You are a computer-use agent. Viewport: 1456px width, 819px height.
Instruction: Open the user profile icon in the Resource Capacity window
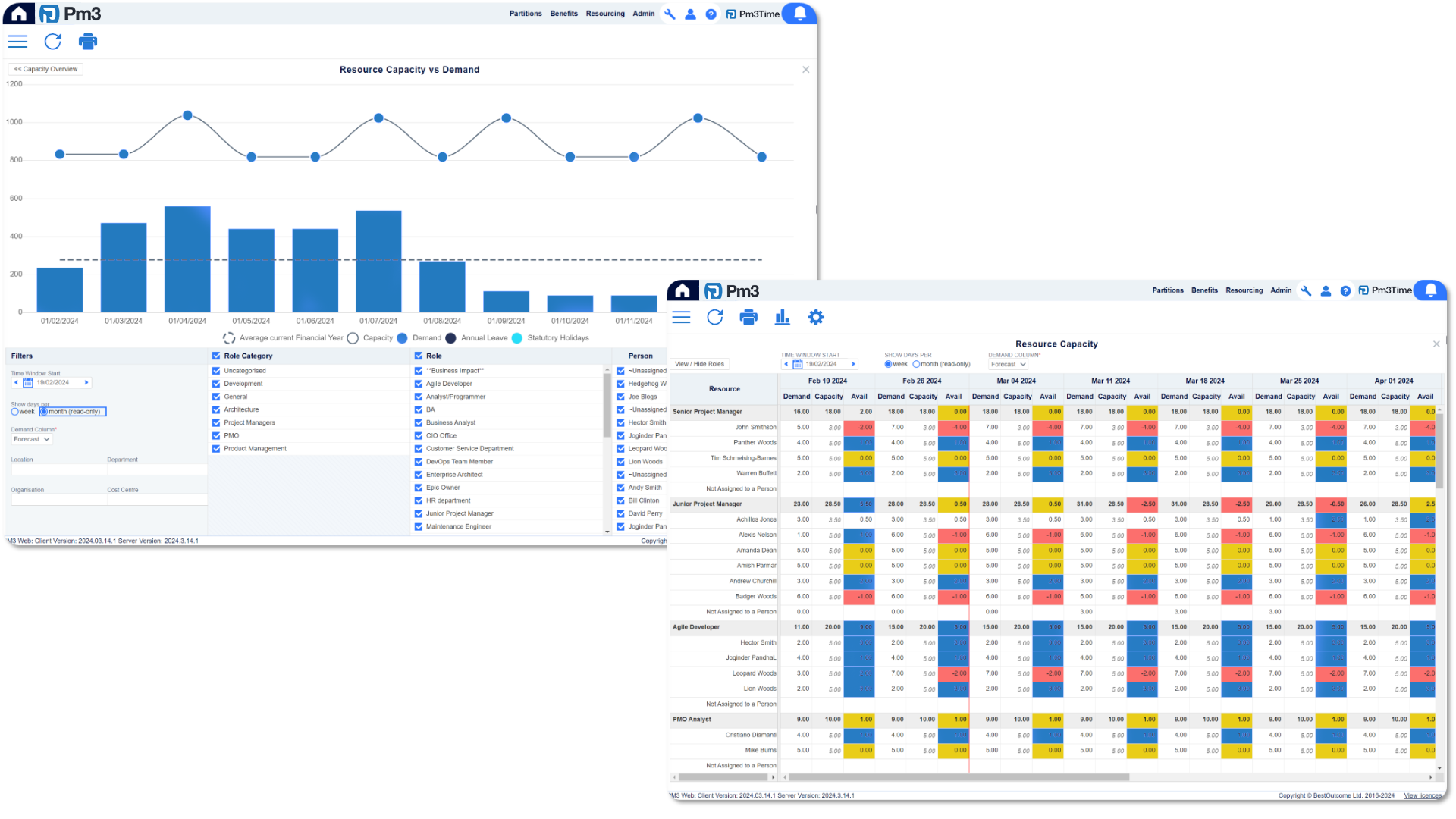click(1326, 290)
